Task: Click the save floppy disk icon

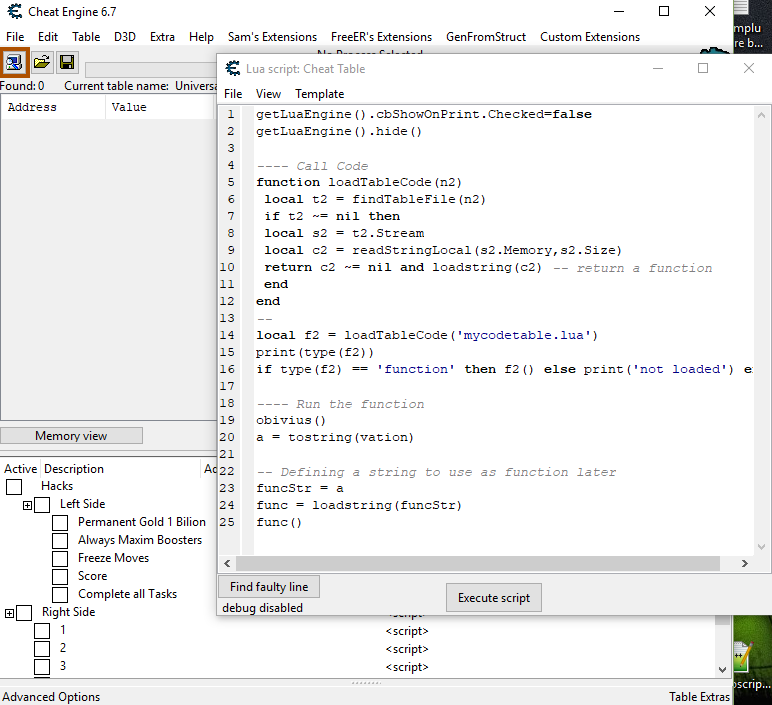Action: point(67,62)
